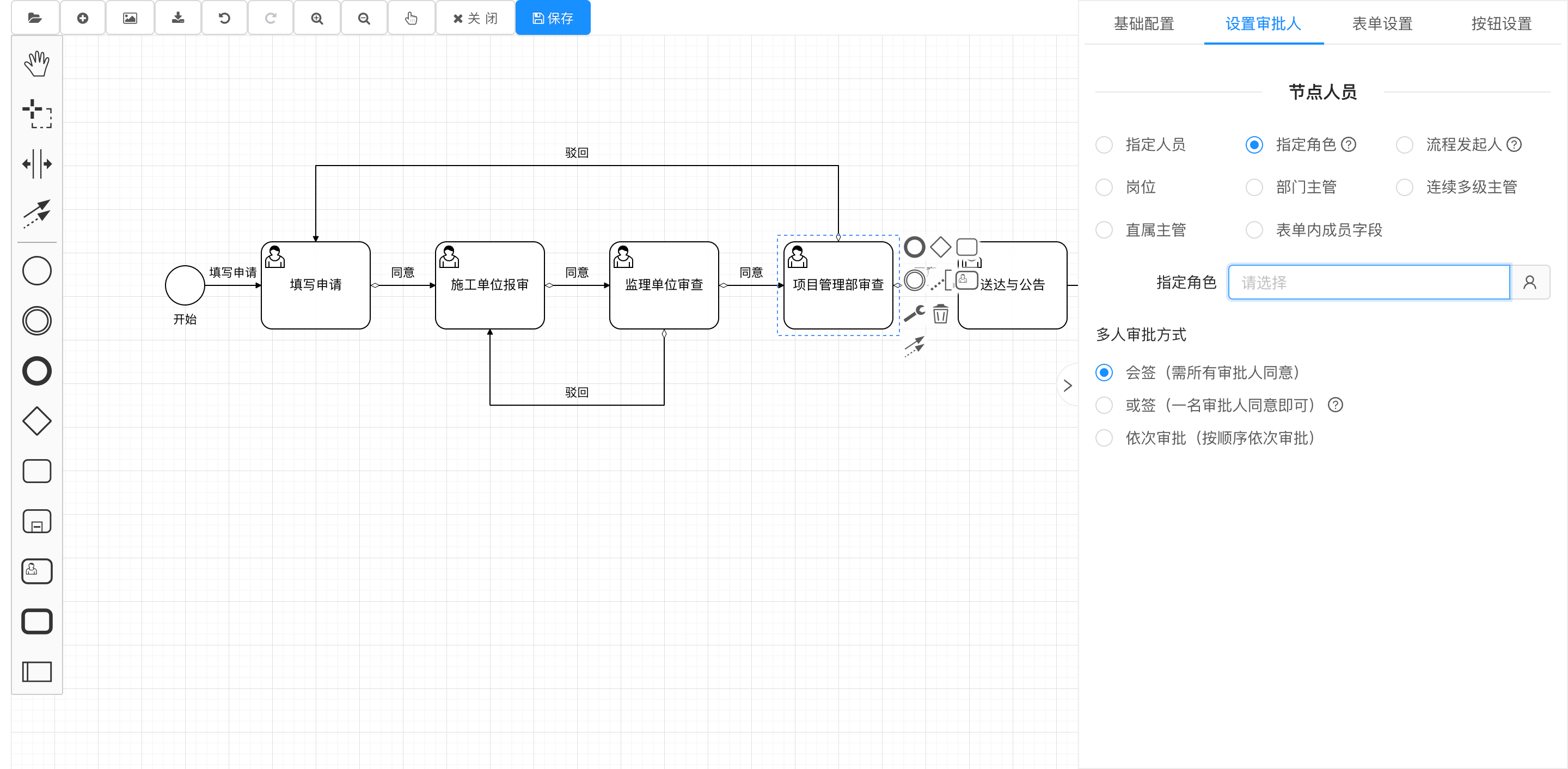Image resolution: width=1568 pixels, height=769 pixels.
Task: Zoom out on the canvas
Action: click(x=364, y=17)
